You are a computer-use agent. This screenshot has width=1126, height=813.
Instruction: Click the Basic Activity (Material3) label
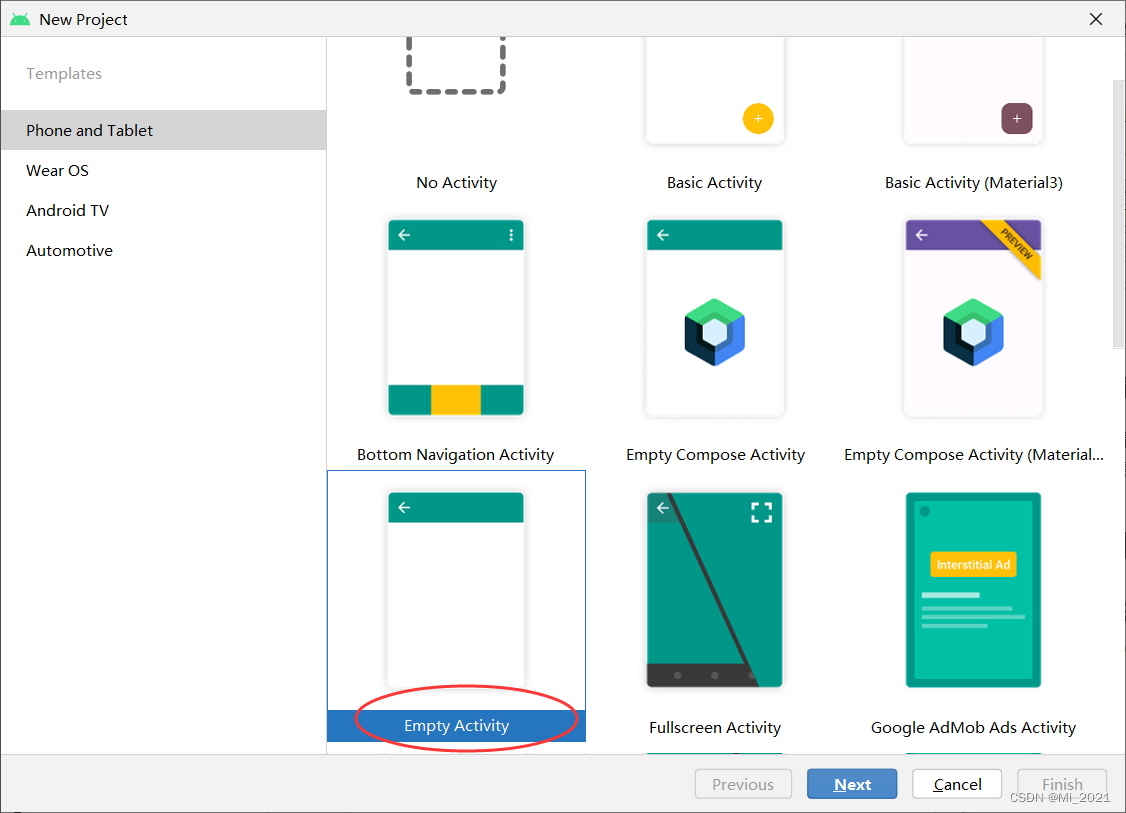(974, 182)
